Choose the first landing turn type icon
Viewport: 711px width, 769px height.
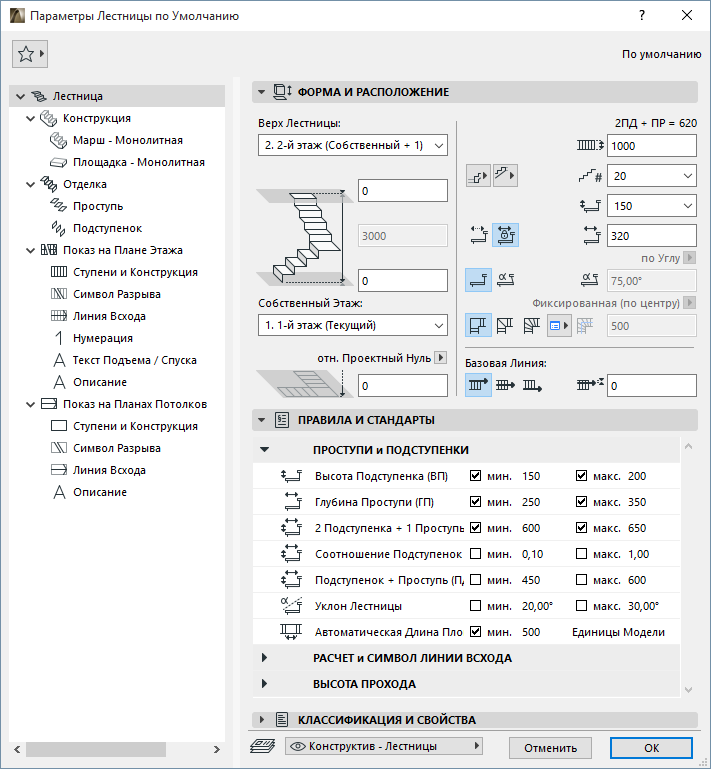(x=478, y=326)
